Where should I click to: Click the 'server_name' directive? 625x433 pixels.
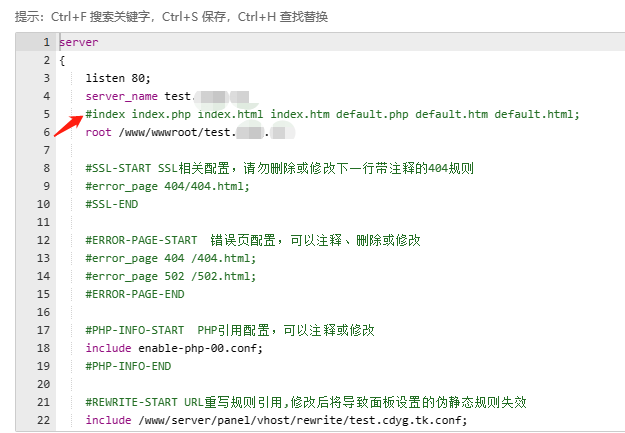tap(122, 96)
